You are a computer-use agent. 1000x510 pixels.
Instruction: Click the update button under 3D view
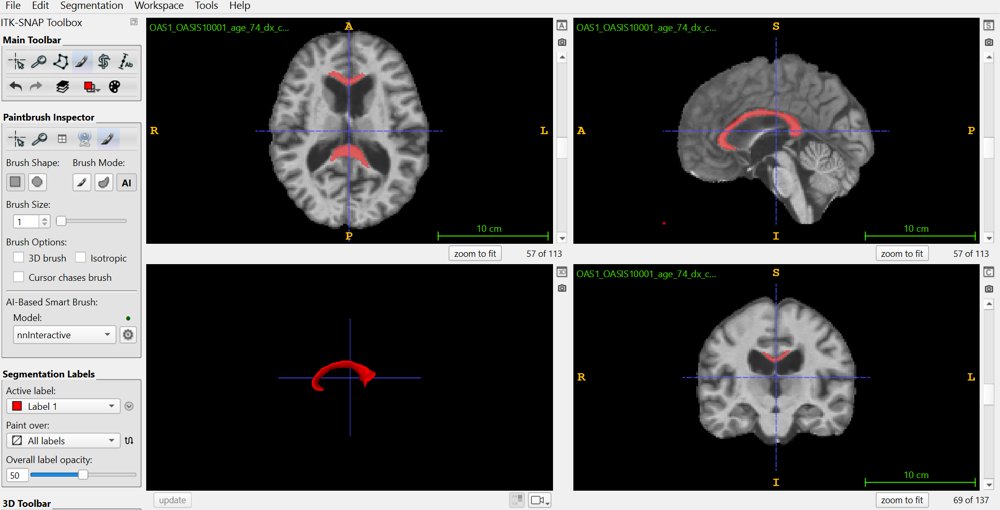[172, 500]
